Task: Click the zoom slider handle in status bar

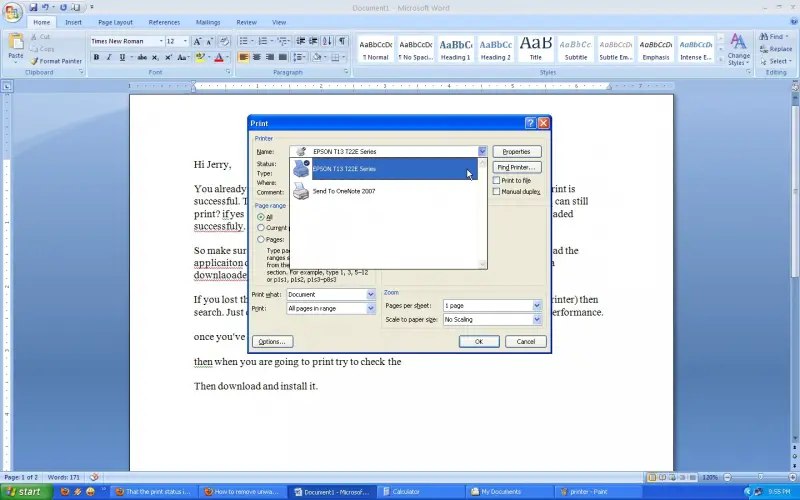Action: point(760,478)
